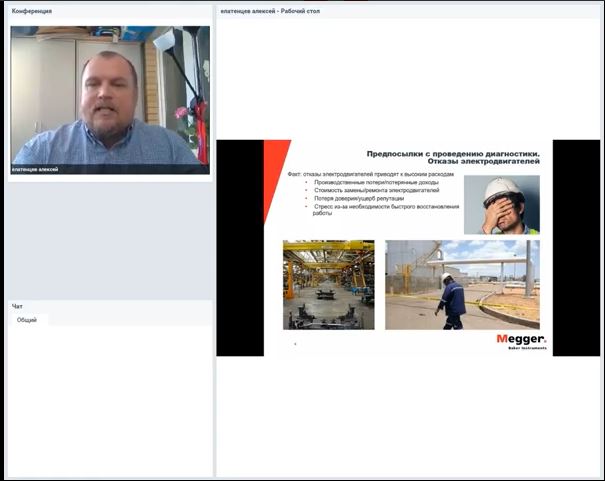Viewport: 605px width, 481px height.
Task: Click the Стресс из-за необходимости bullet point
Action: click(385, 206)
